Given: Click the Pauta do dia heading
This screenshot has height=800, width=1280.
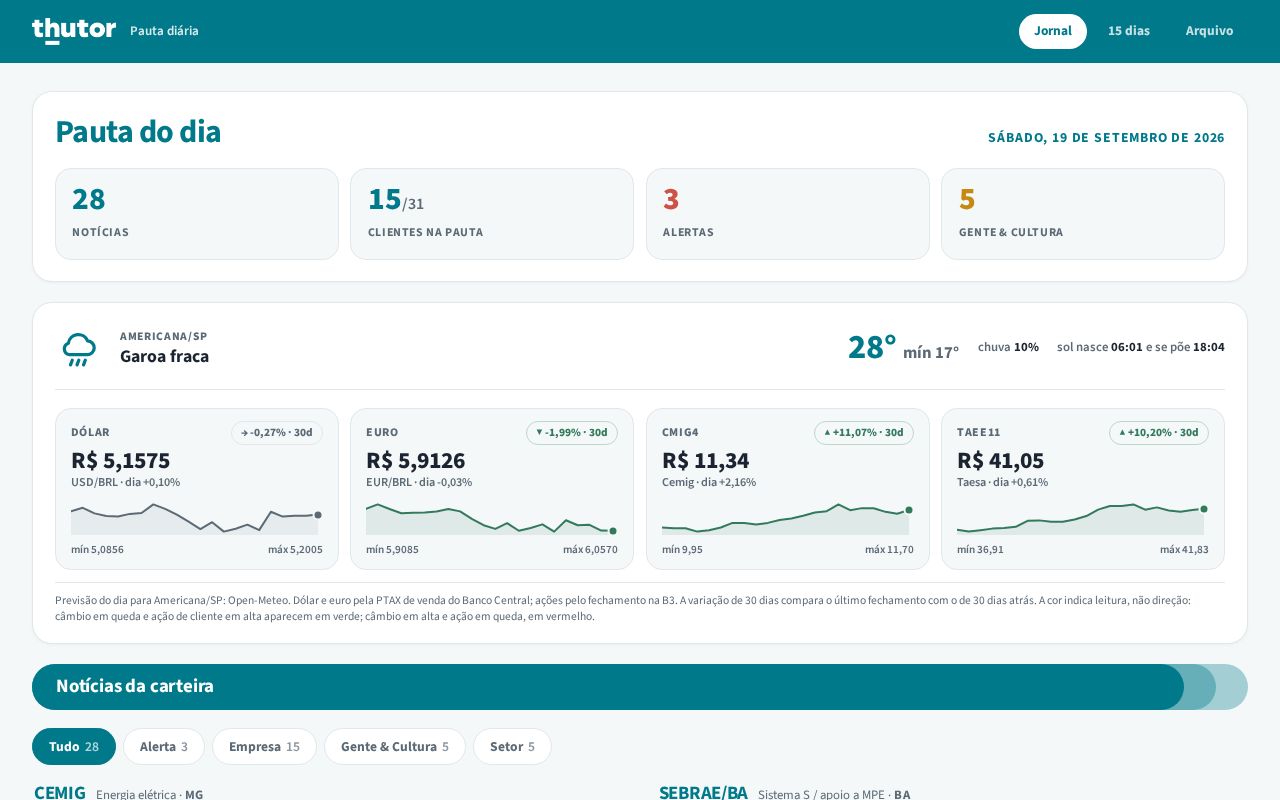Looking at the screenshot, I should (138, 131).
